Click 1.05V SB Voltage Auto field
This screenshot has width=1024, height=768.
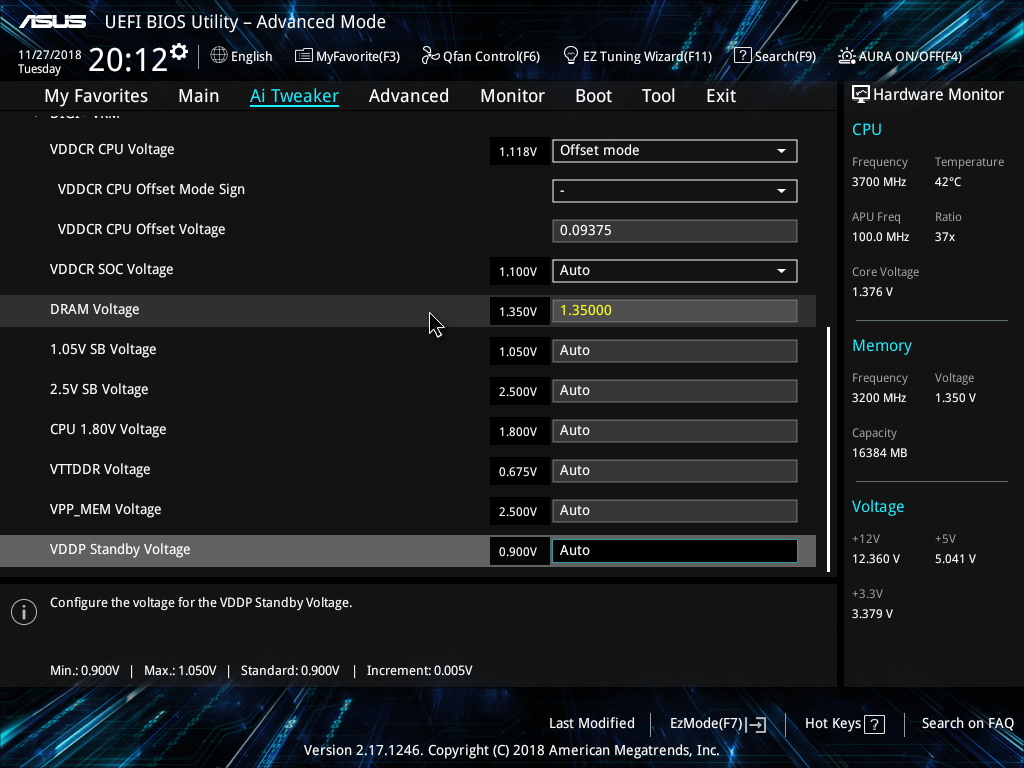(x=675, y=351)
